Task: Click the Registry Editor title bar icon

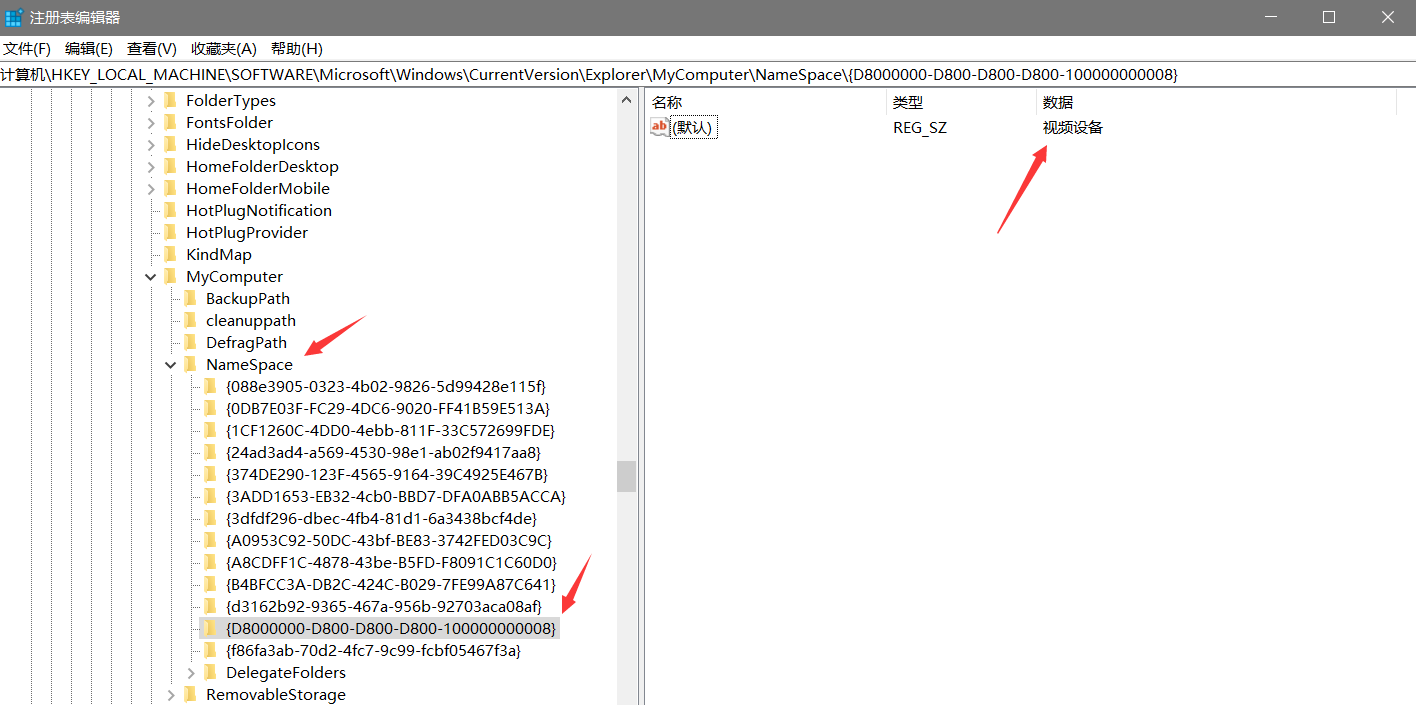Action: [x=14, y=18]
